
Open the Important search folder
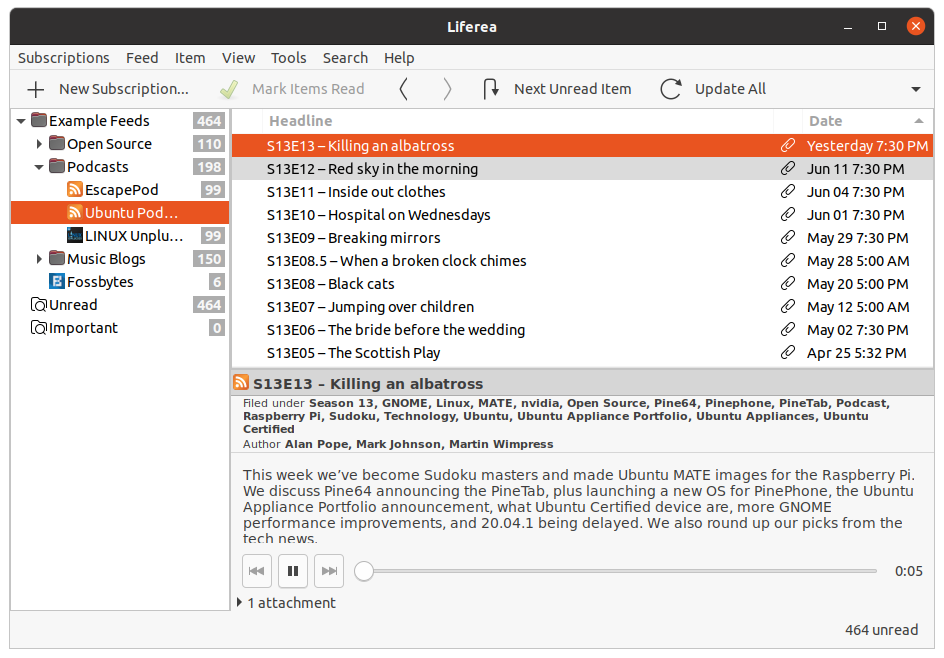(x=120, y=327)
